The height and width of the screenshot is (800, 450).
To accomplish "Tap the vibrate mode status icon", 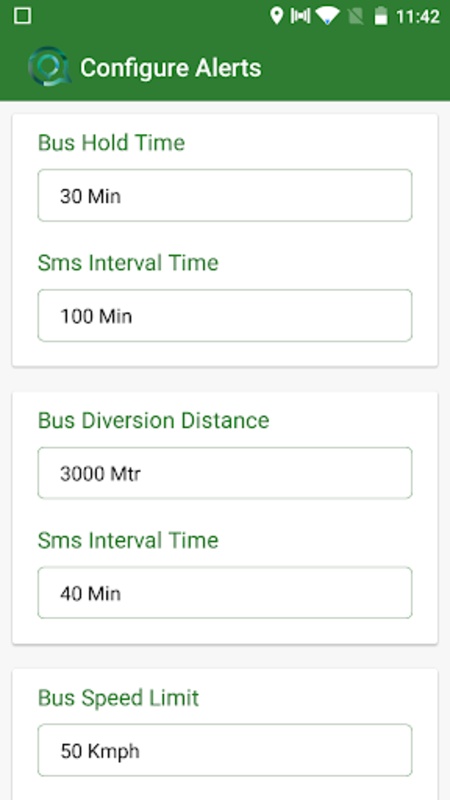I will pos(300,16).
